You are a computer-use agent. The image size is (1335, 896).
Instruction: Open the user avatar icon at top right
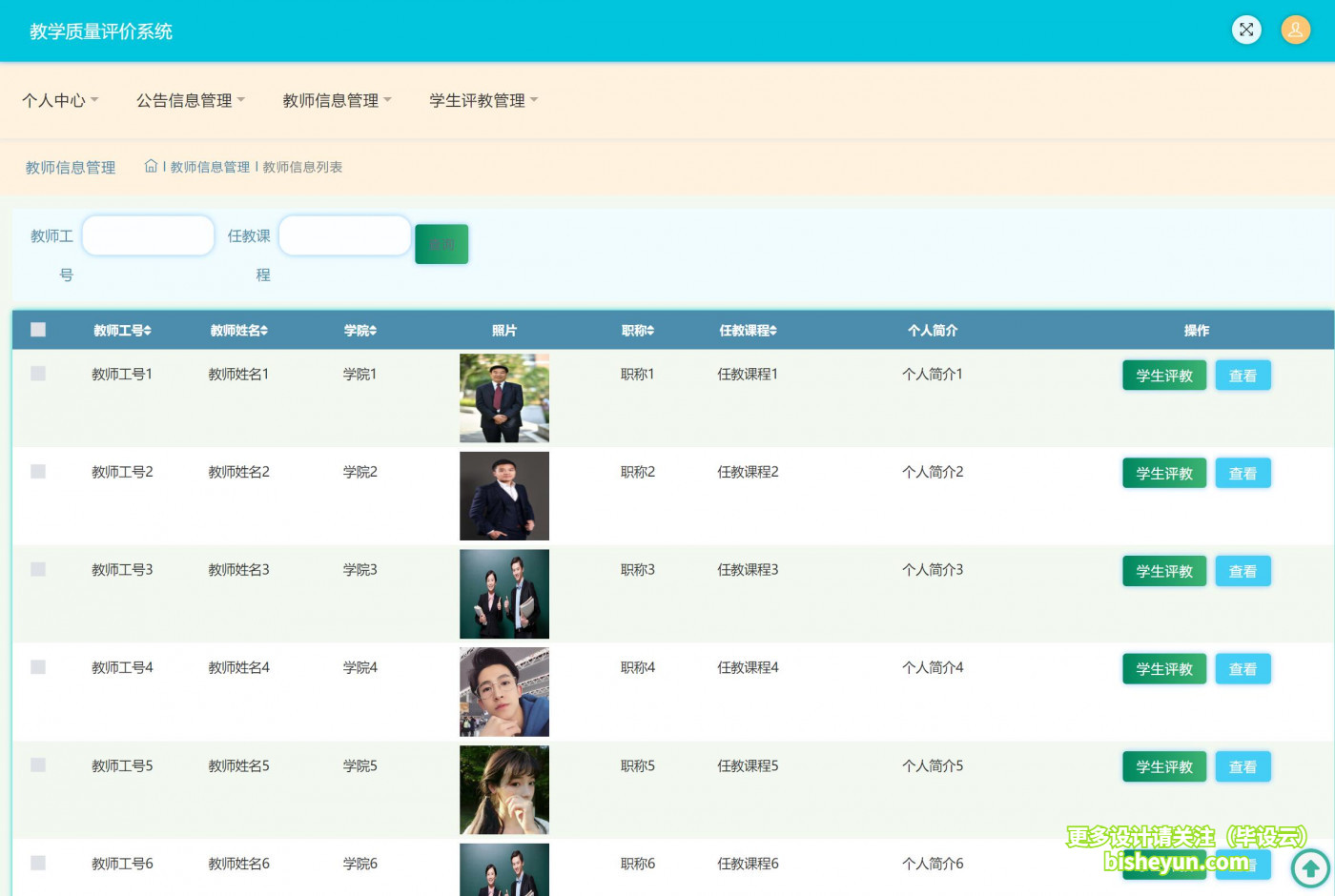1295,30
